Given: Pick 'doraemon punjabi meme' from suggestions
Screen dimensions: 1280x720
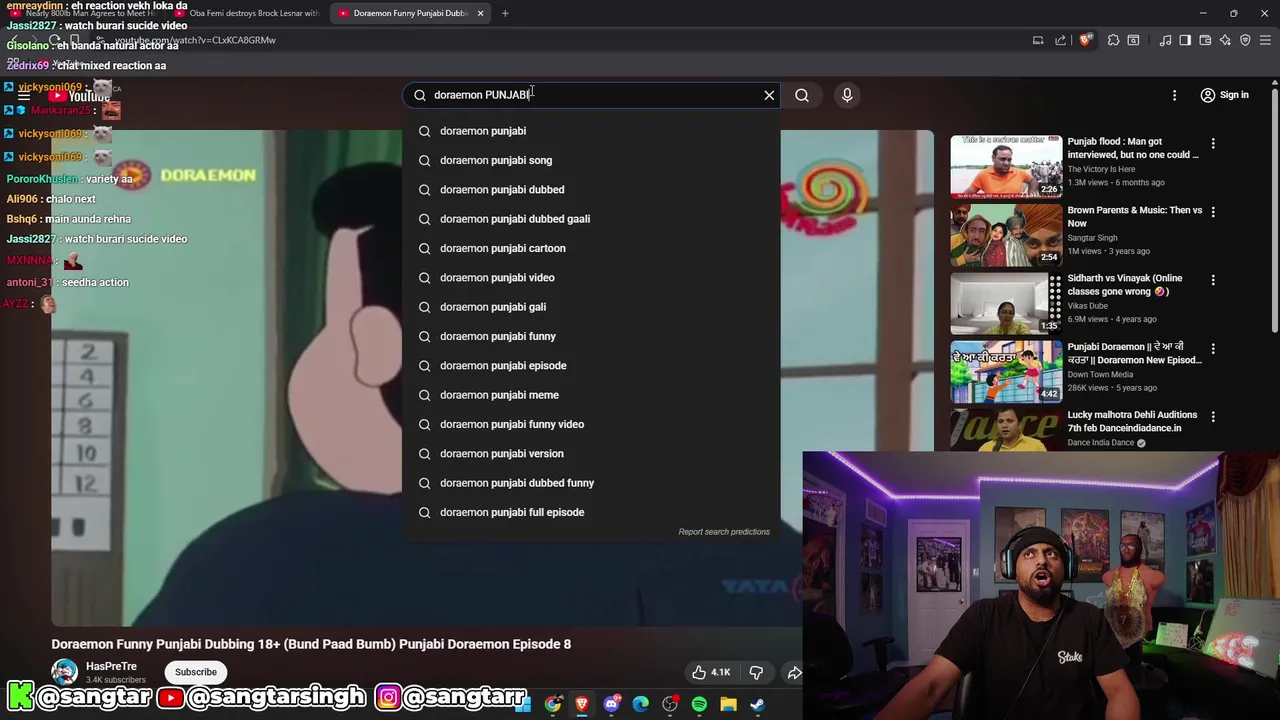Looking at the screenshot, I should pos(591,395).
